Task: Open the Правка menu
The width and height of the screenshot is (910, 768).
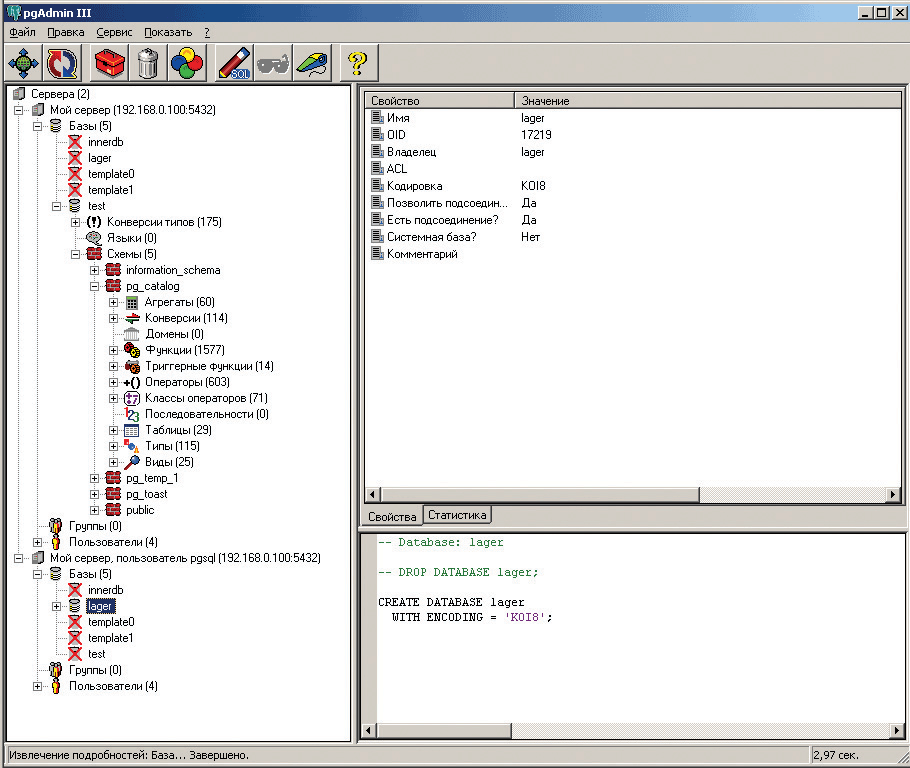Action: tap(66, 33)
